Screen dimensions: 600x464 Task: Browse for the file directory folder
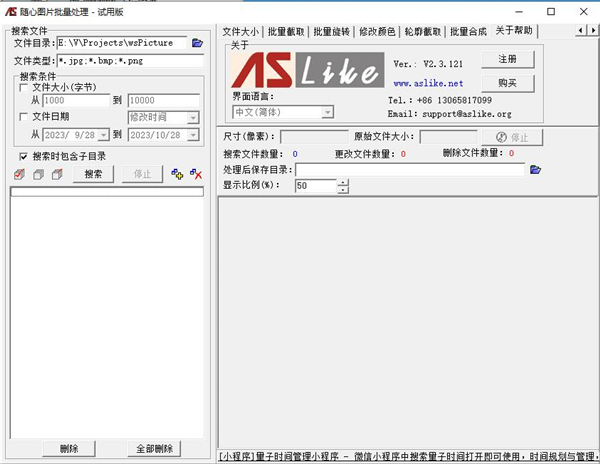tap(197, 43)
